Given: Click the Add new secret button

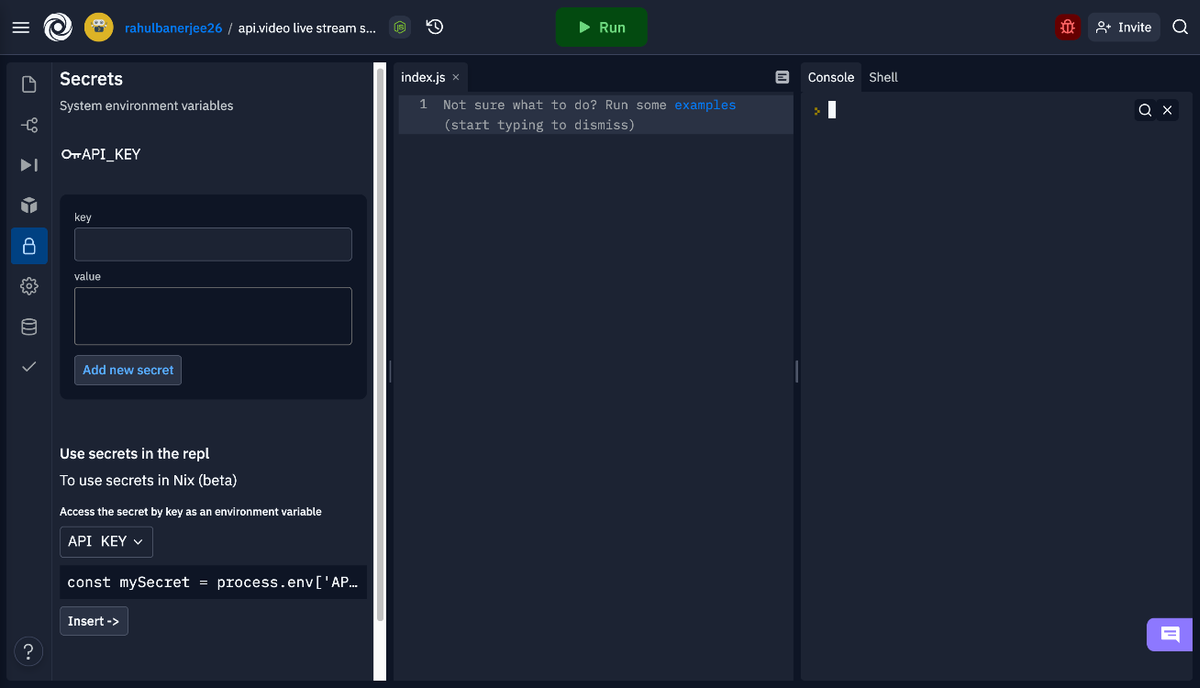Looking at the screenshot, I should pos(127,370).
